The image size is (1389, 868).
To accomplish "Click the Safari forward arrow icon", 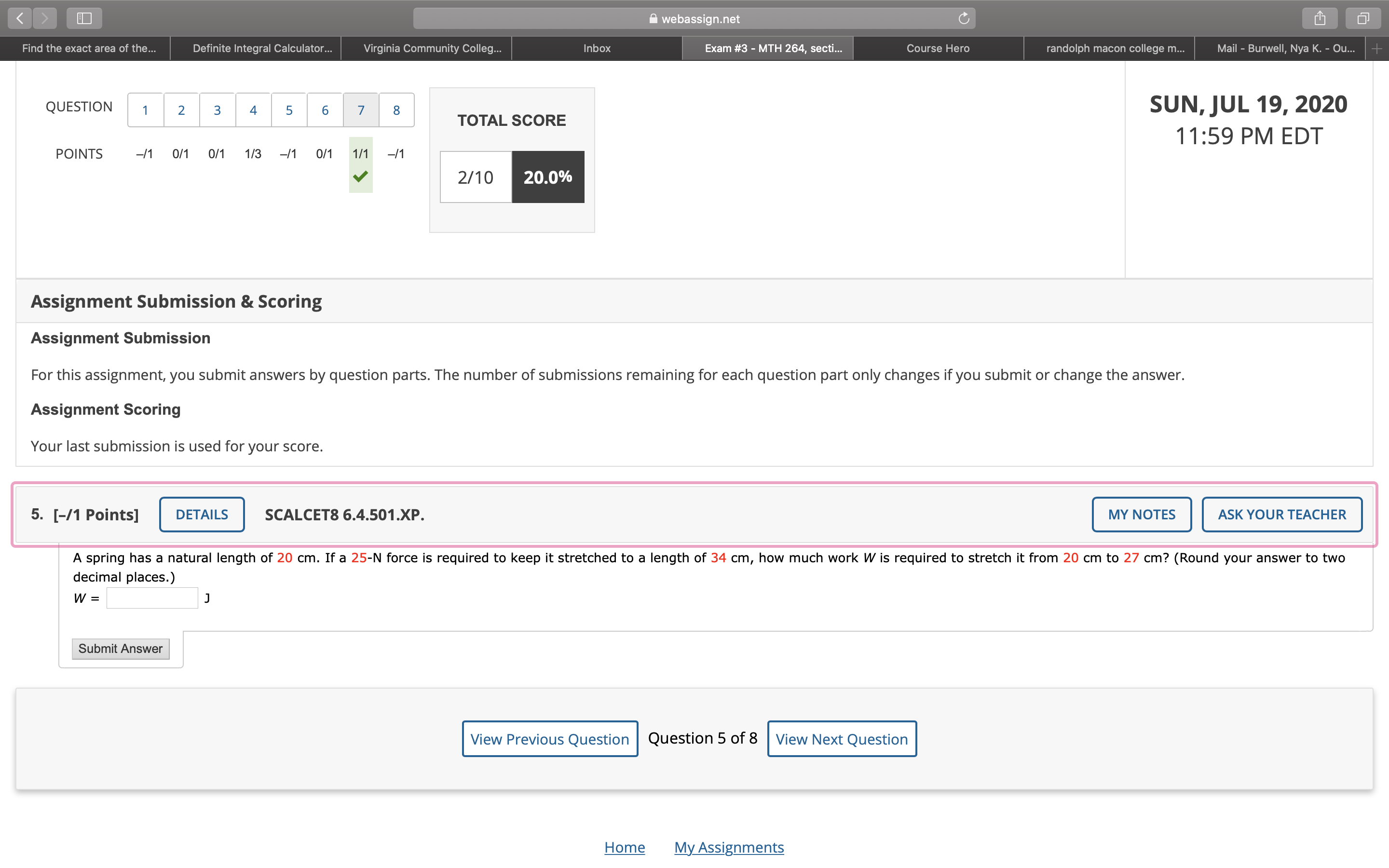I will (45, 18).
